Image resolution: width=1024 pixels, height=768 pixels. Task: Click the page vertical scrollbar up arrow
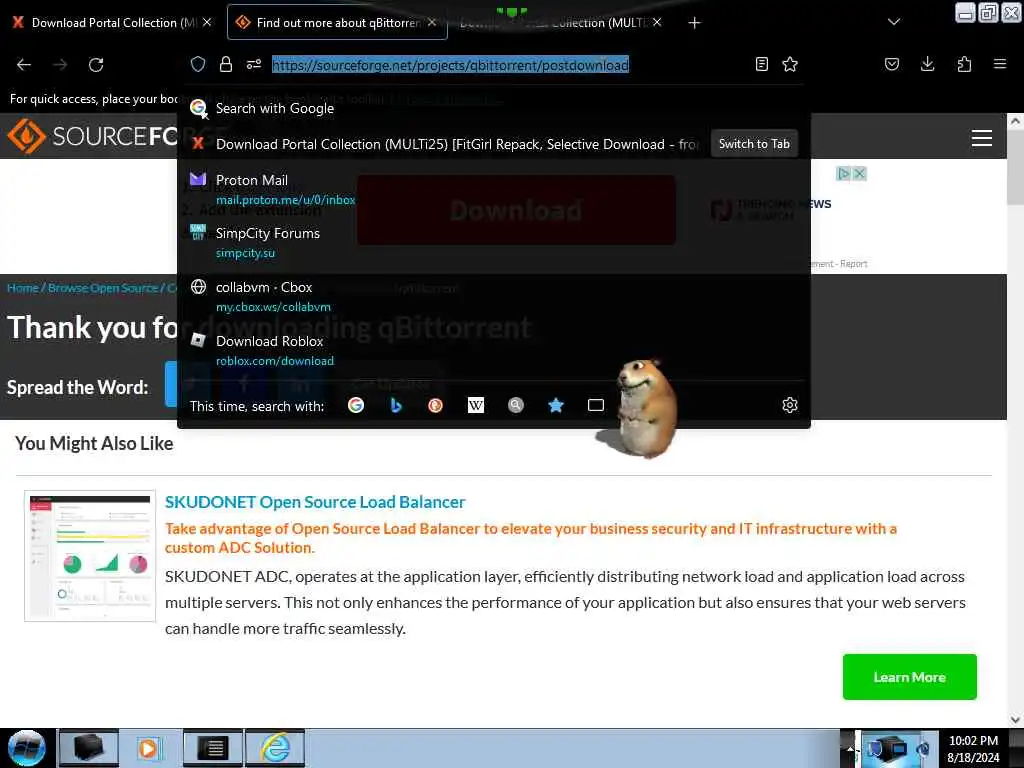click(1015, 121)
